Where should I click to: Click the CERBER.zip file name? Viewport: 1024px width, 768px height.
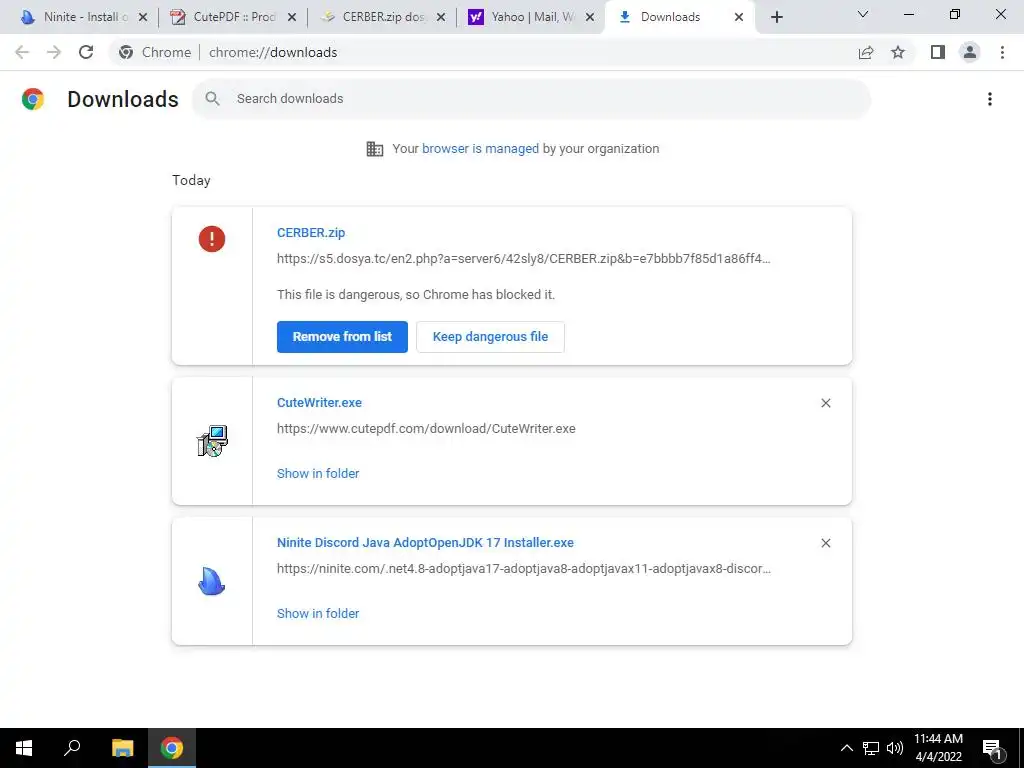311,232
